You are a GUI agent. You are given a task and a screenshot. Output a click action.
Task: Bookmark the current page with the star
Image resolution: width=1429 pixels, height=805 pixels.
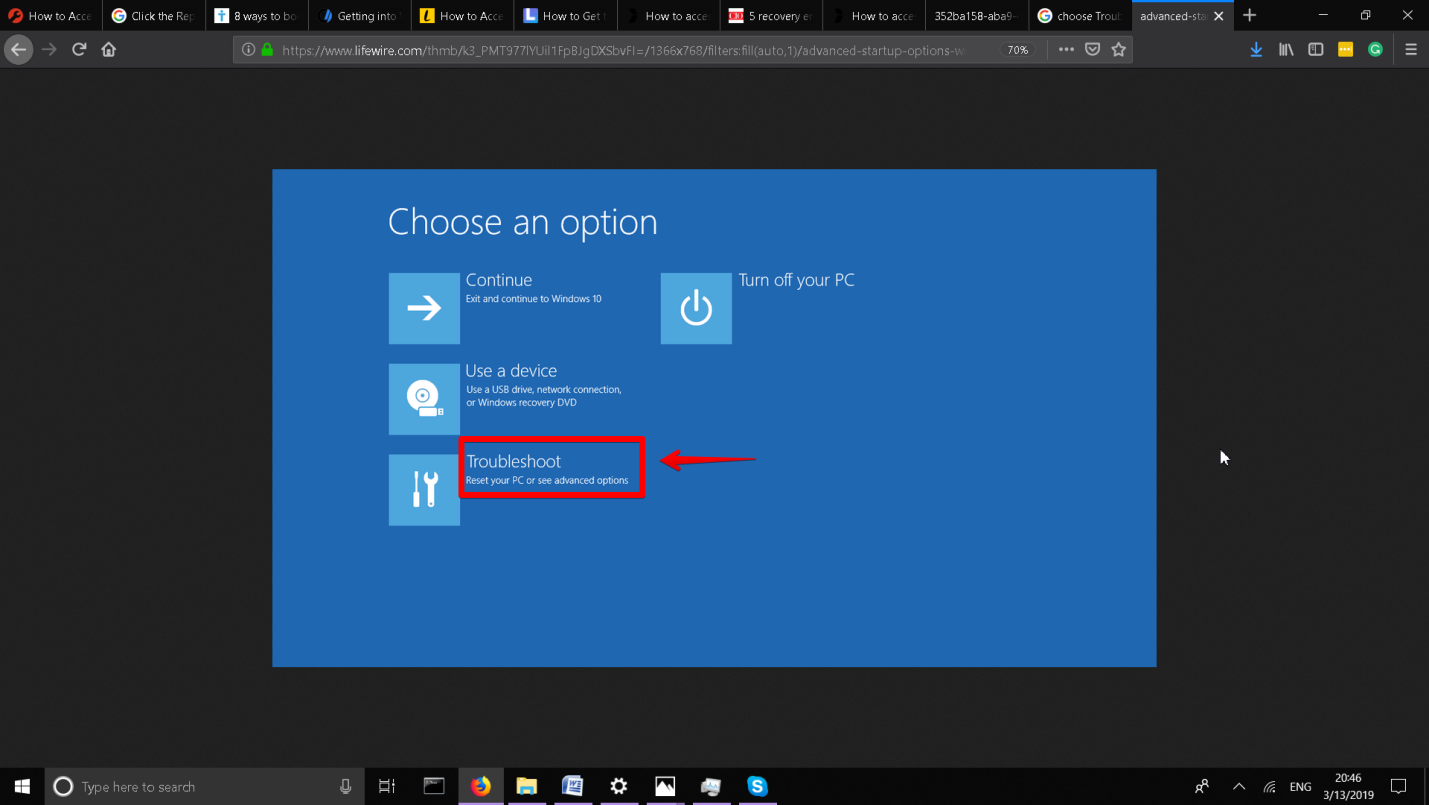coord(1119,49)
